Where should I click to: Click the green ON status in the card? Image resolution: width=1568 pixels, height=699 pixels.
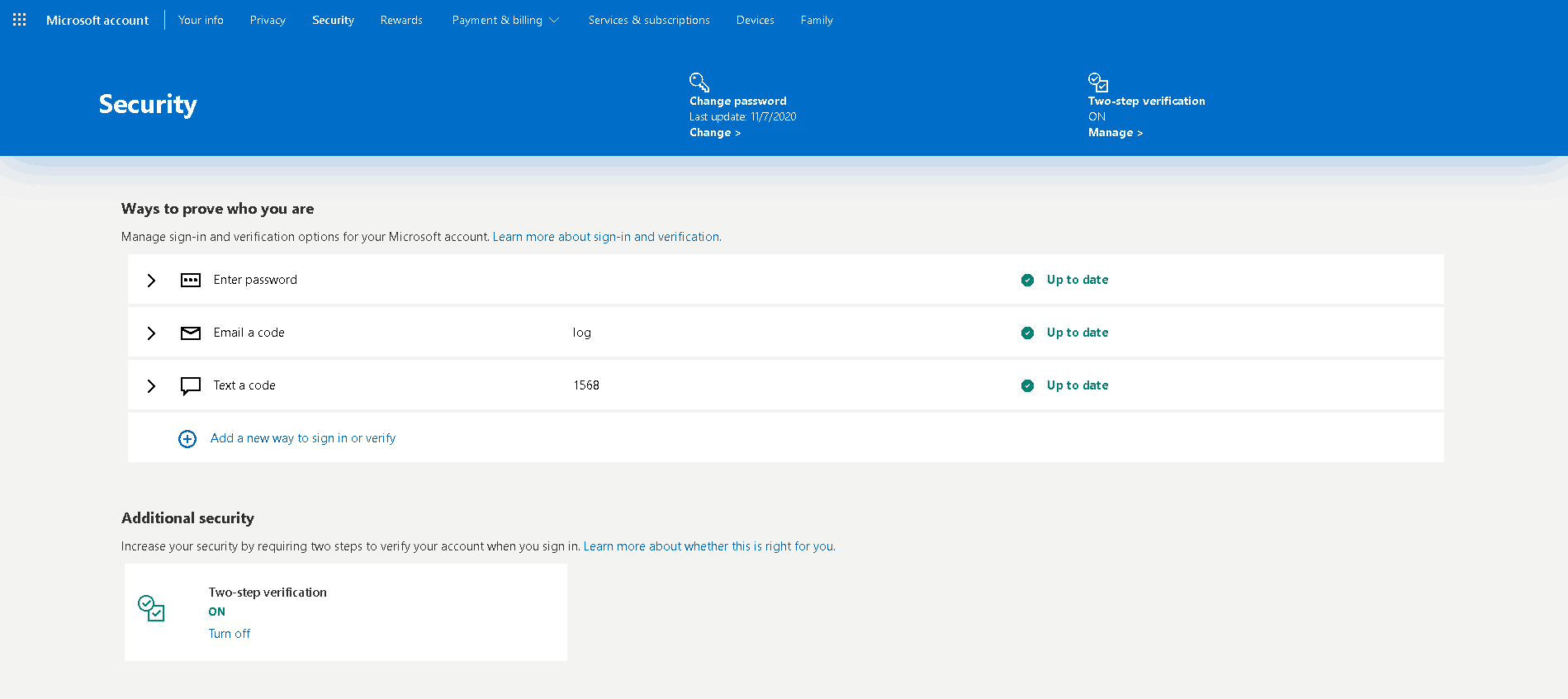coord(216,612)
